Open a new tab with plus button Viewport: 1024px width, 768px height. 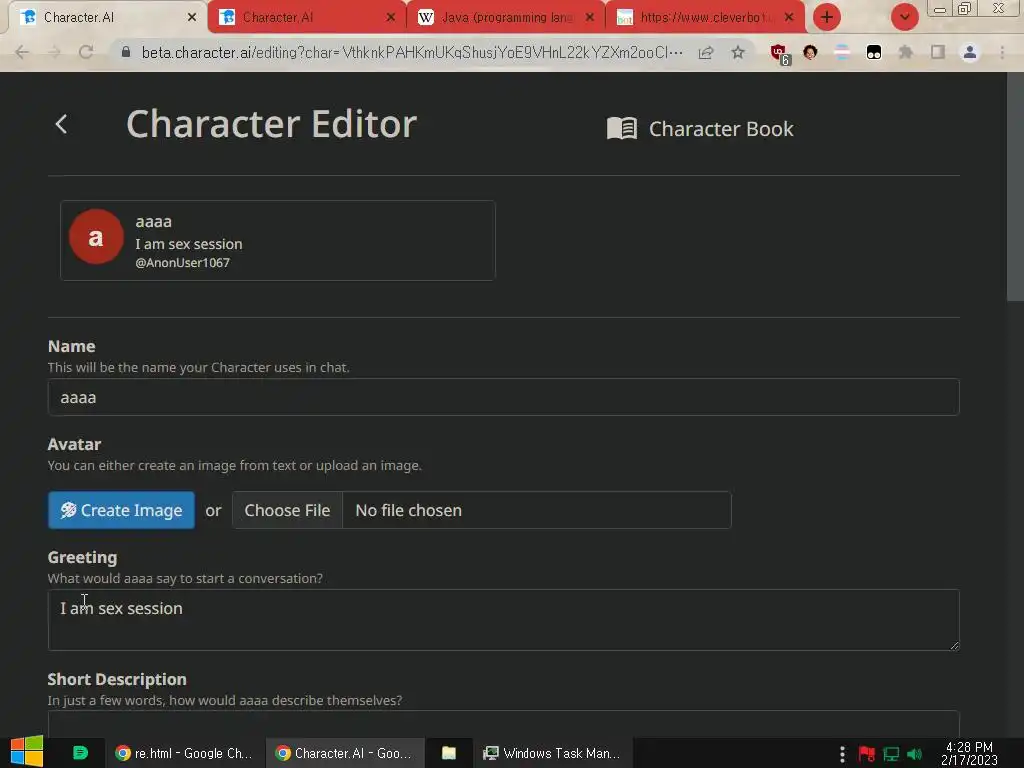coord(827,17)
